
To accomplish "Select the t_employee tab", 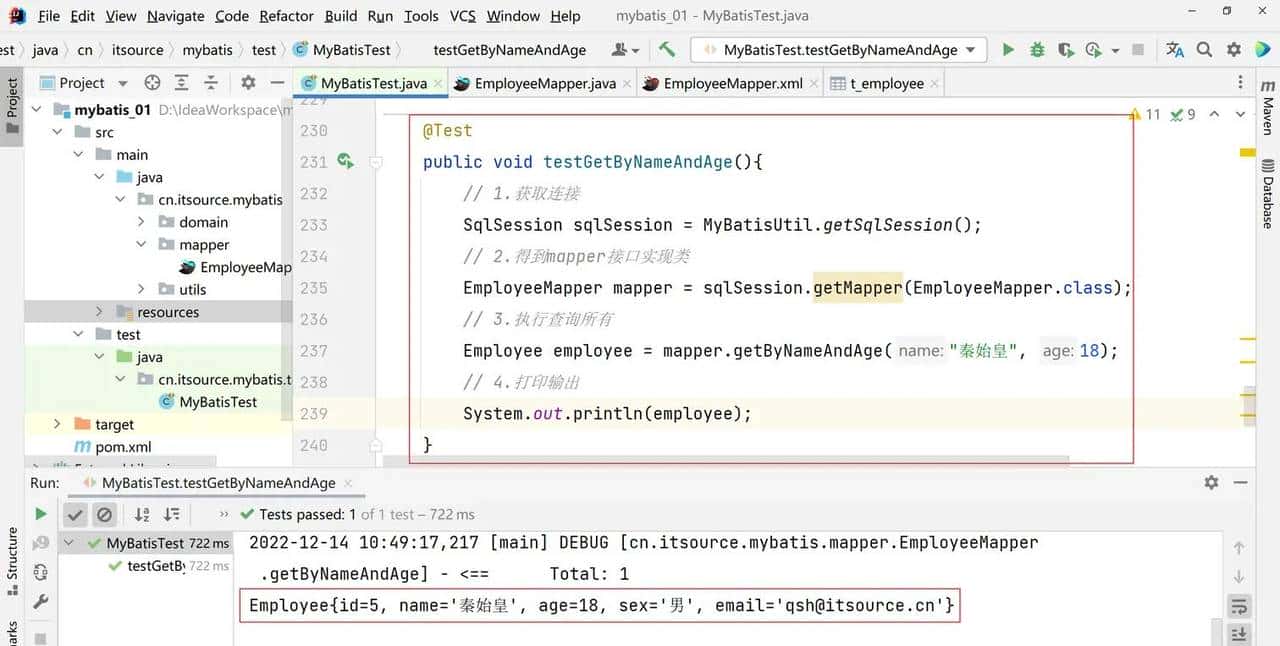I will click(885, 84).
